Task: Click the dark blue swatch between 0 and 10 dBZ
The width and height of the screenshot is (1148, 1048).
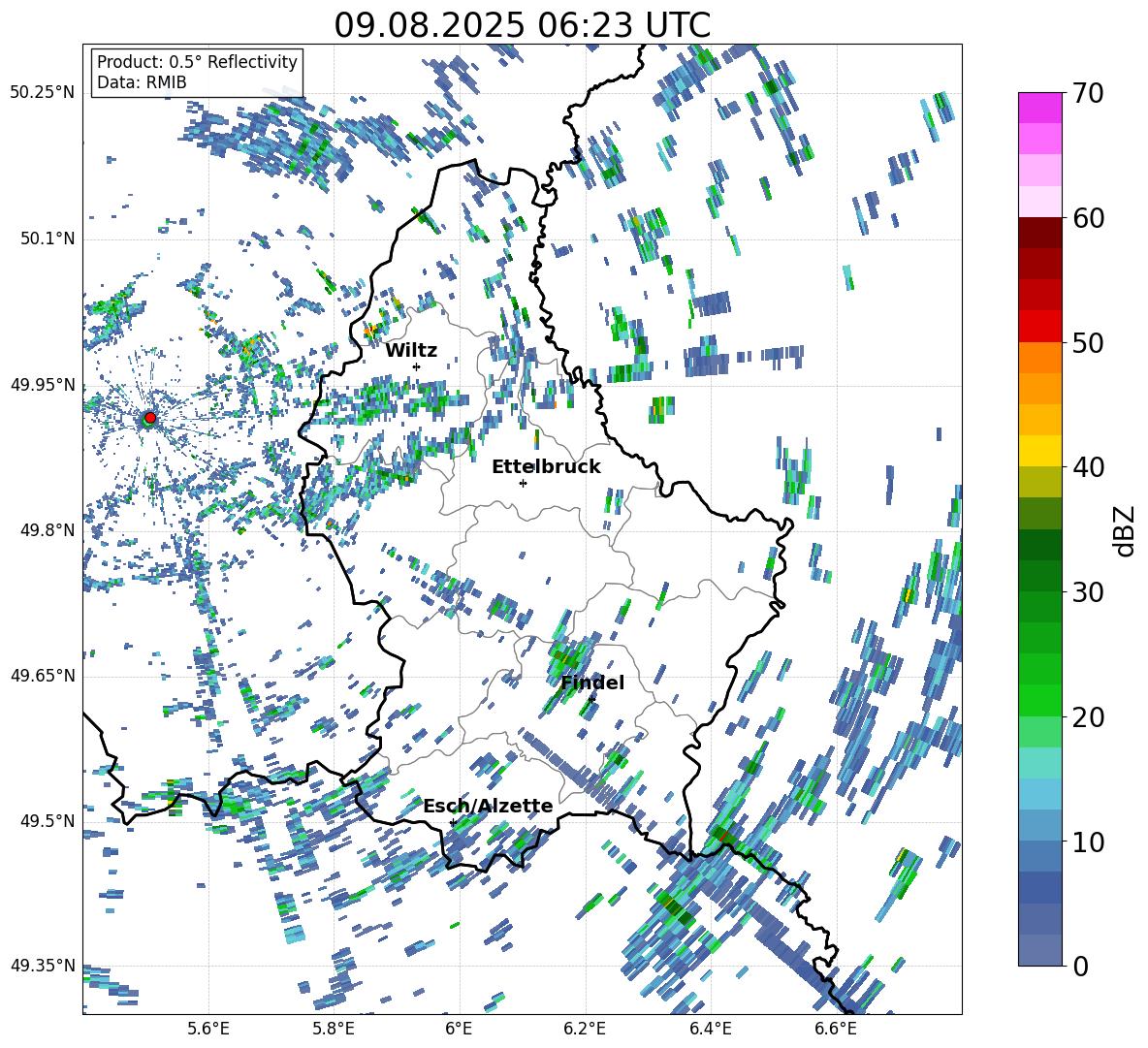Action: tap(1039, 887)
